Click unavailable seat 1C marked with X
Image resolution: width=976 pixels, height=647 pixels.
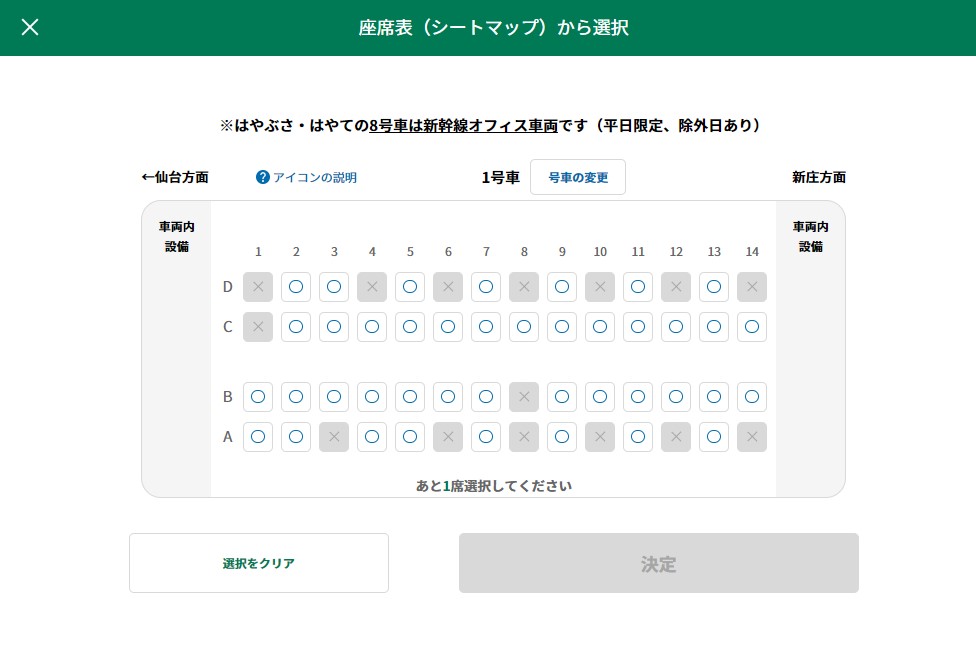258,327
